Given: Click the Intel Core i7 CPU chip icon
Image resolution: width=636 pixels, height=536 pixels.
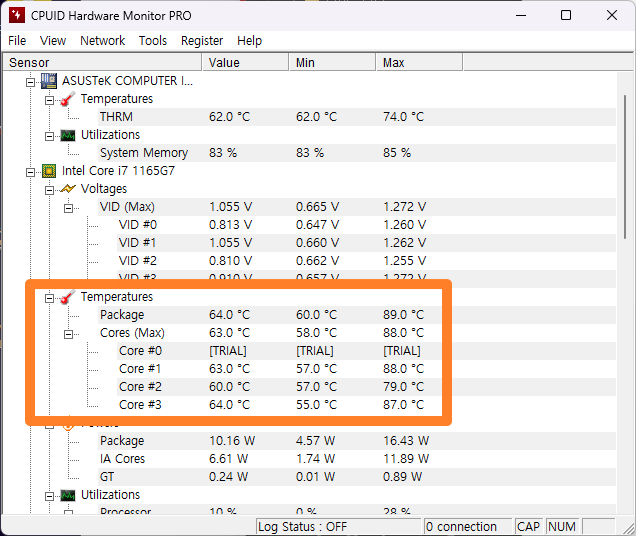Looking at the screenshot, I should point(49,171).
